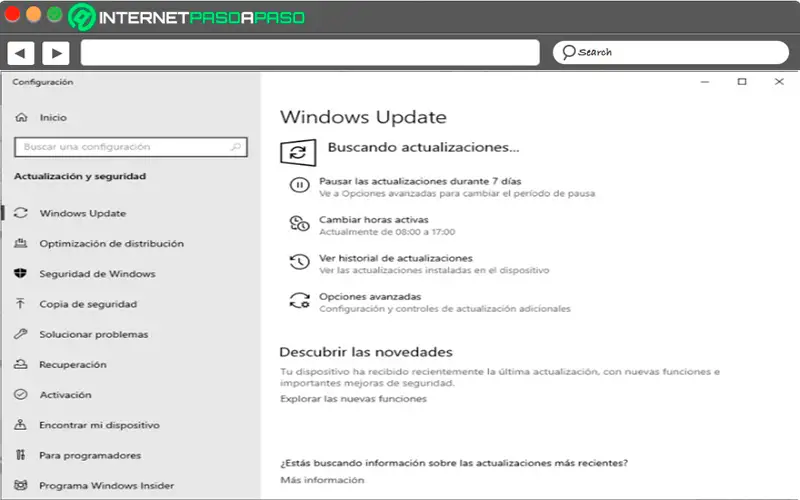Click the gear-sync icon for Opciones avanzadas

(x=299, y=301)
